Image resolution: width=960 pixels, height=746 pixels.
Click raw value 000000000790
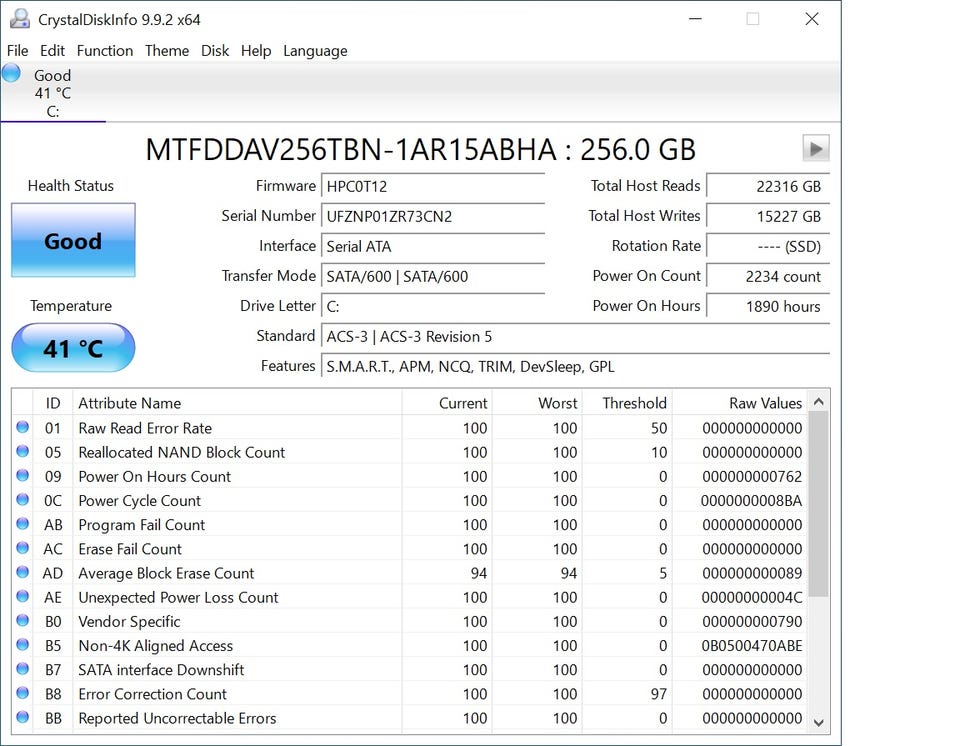coord(752,622)
